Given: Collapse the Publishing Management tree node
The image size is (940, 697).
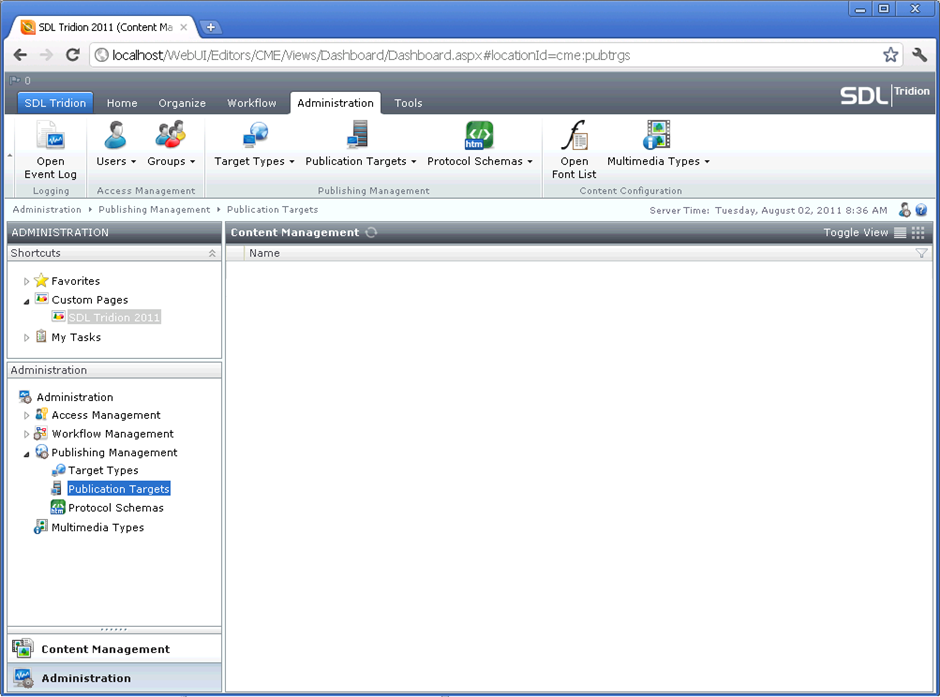Looking at the screenshot, I should click(x=27, y=453).
